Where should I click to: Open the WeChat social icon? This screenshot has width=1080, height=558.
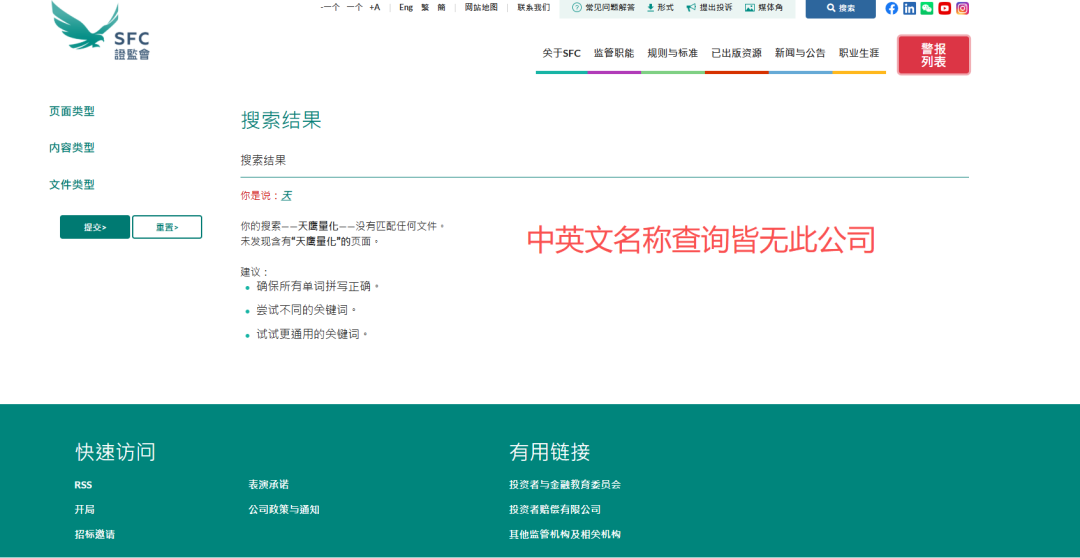[x=927, y=8]
